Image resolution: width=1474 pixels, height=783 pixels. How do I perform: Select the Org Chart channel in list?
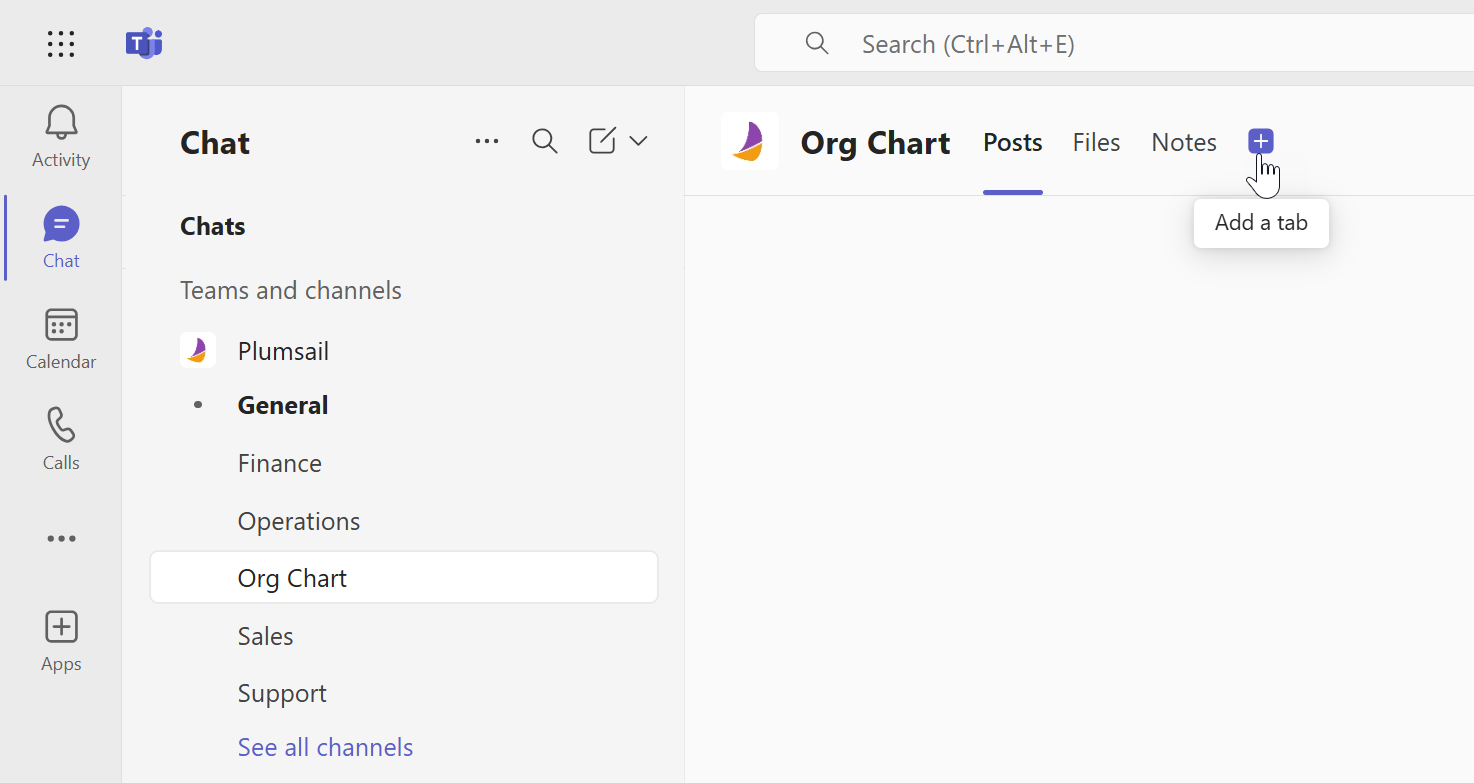[404, 577]
